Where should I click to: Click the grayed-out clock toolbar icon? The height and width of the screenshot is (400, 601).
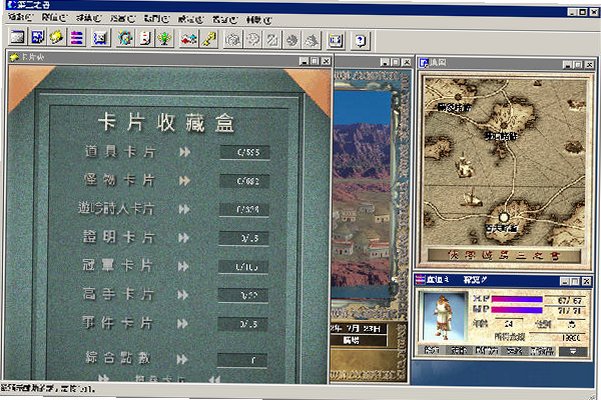point(253,39)
